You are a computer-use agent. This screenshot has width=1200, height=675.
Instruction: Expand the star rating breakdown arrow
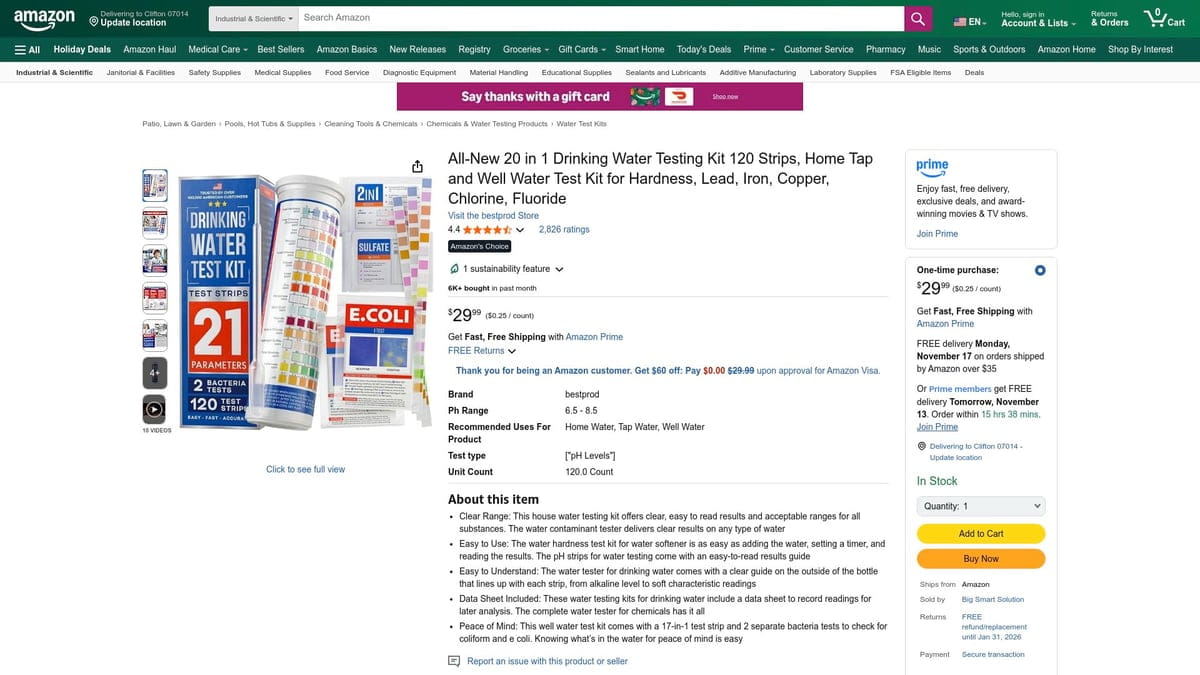(520, 230)
